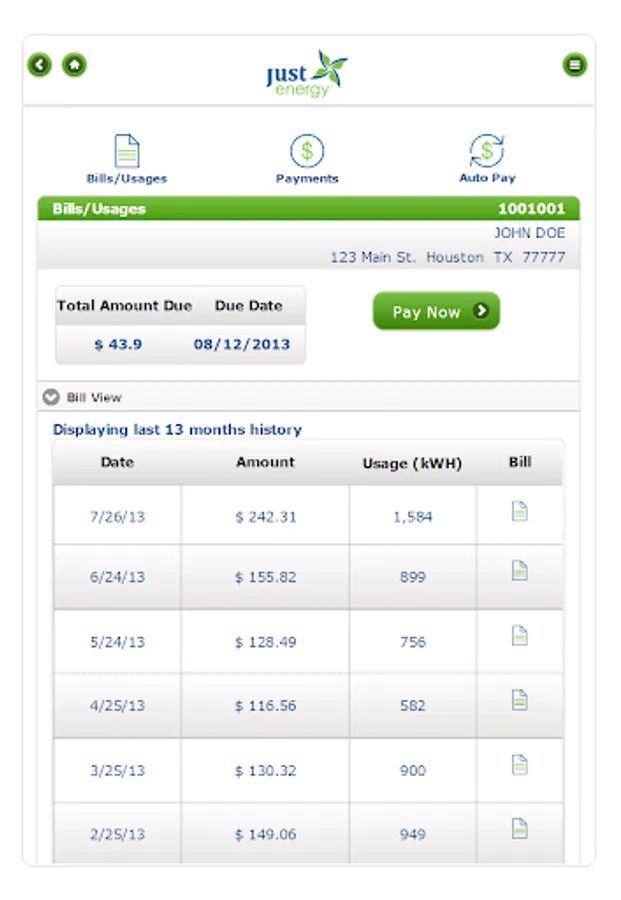Image resolution: width=621 pixels, height=900 pixels.
Task: Go back using the green arrow icon
Action: tap(40, 65)
